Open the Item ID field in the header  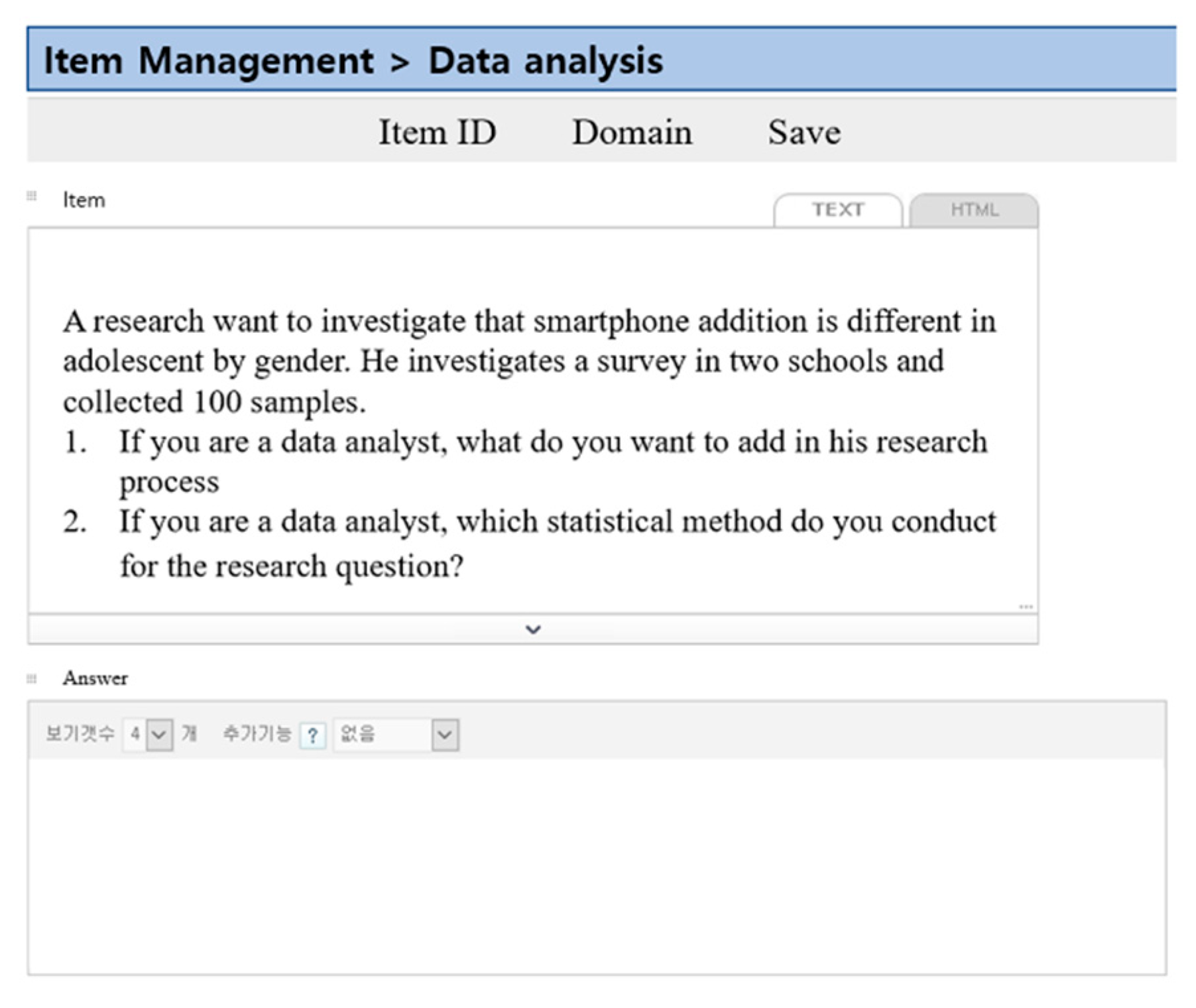437,132
